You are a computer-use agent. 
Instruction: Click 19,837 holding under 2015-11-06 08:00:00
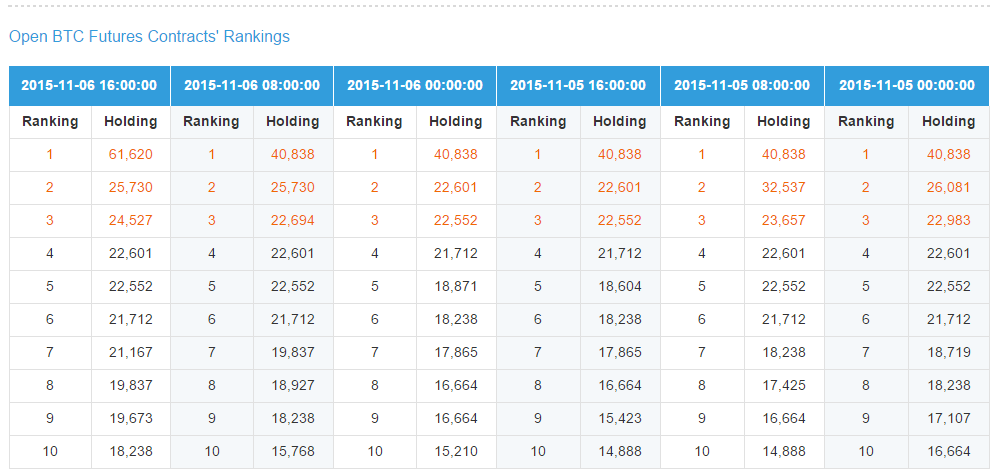pyautogui.click(x=293, y=352)
